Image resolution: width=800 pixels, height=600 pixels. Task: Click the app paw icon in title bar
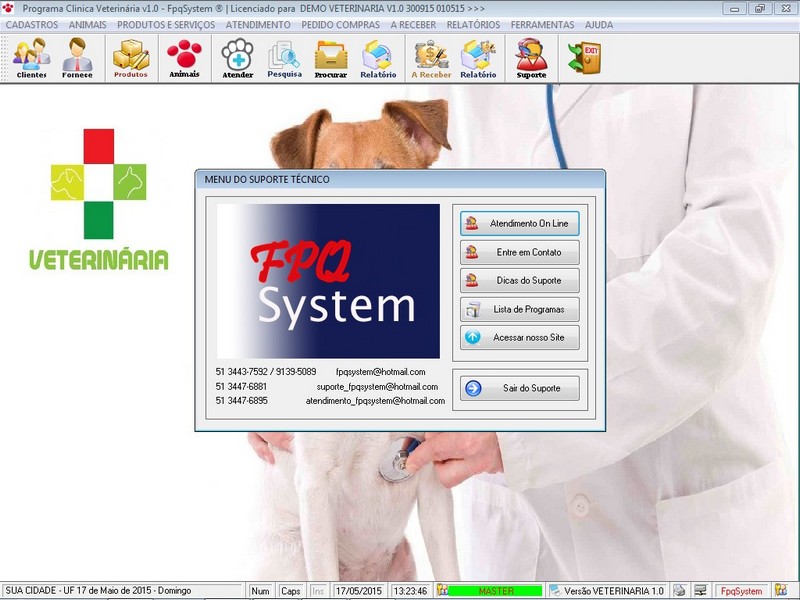8,8
